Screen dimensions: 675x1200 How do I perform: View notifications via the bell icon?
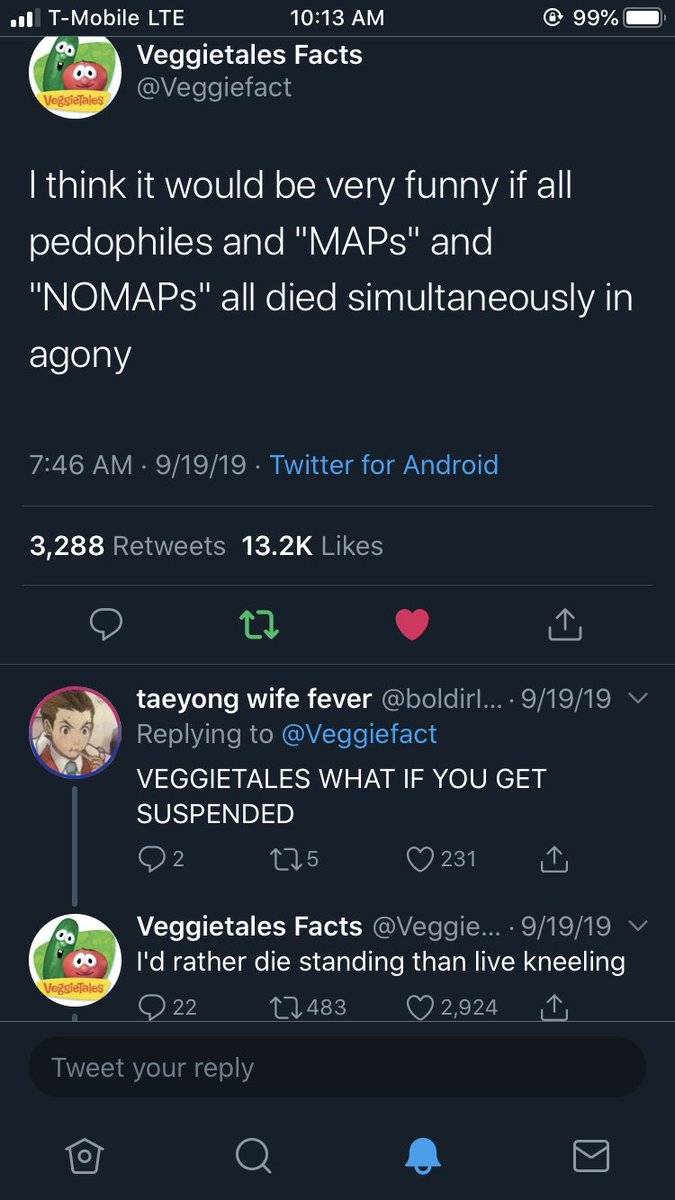[422, 1156]
